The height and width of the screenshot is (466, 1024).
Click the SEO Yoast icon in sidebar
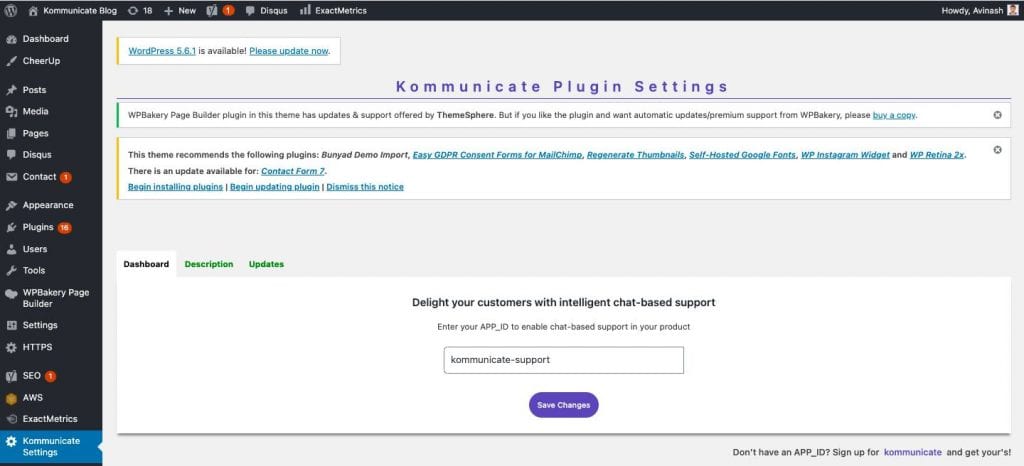pyautogui.click(x=11, y=377)
